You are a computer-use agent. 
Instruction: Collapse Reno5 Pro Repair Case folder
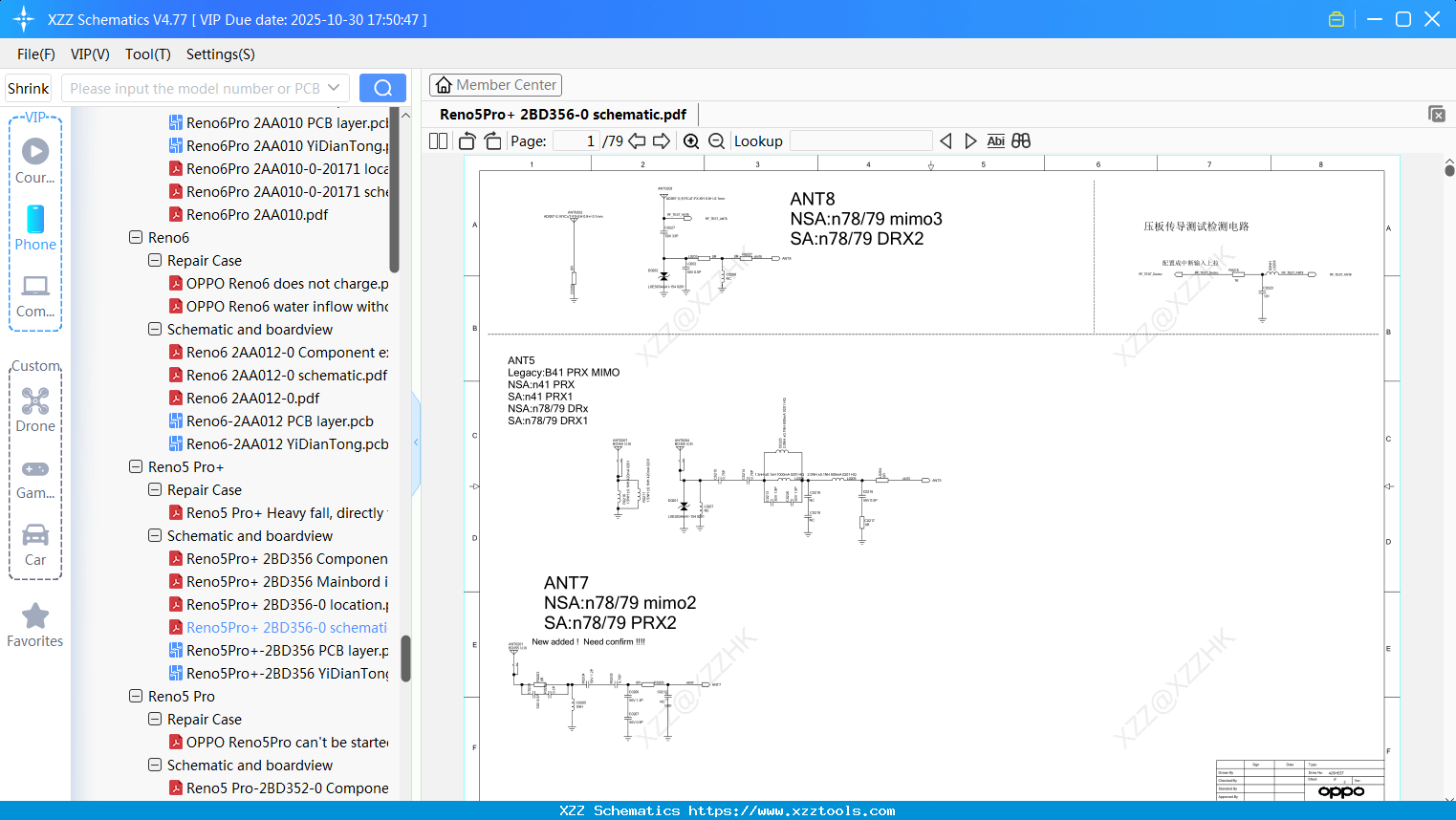click(x=155, y=719)
